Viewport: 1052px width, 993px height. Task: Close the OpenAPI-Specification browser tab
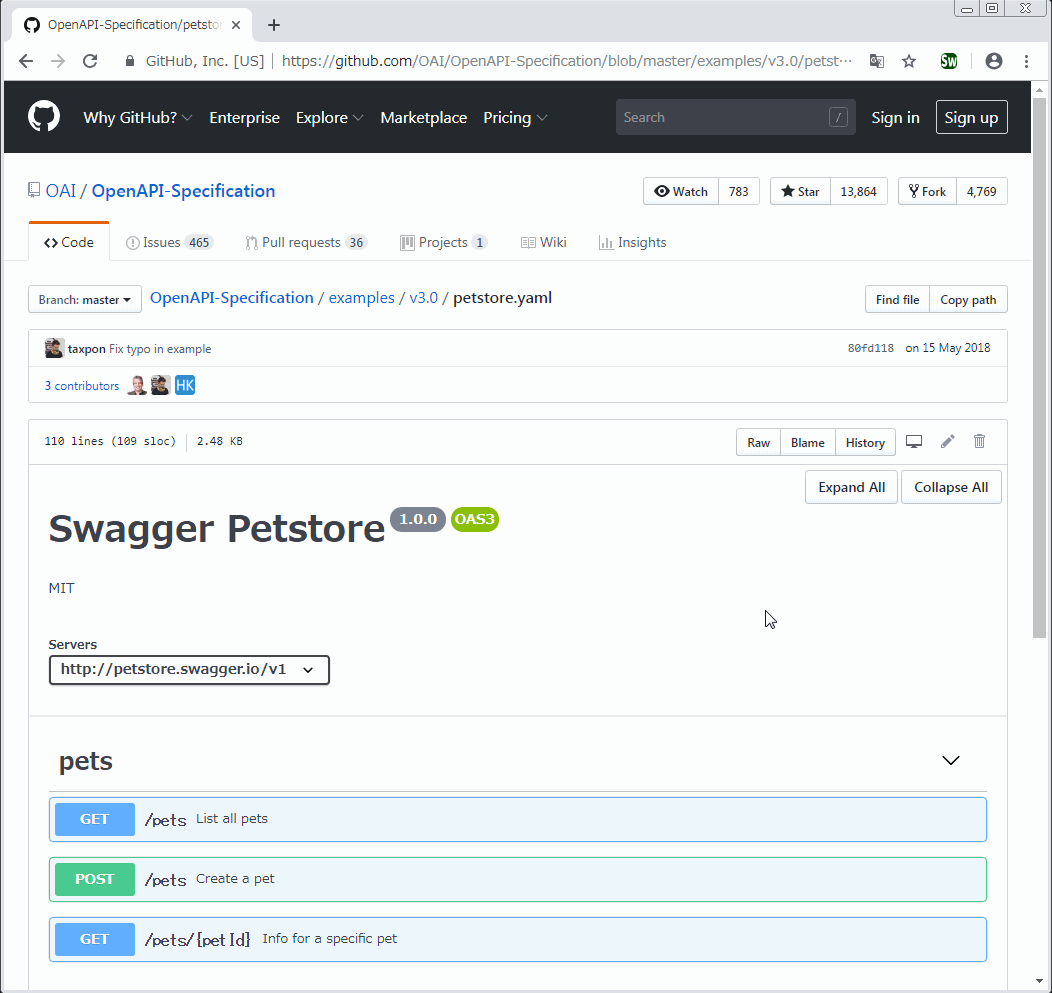(x=236, y=25)
